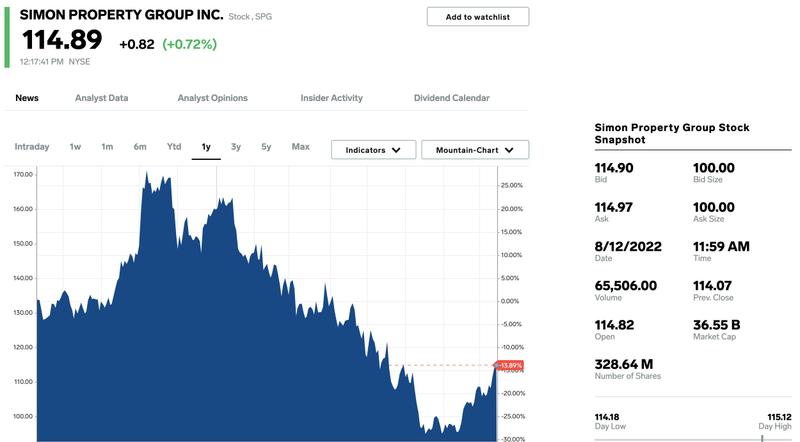The image size is (800, 442).
Task: Click the +0.82 price change value
Action: pos(137,44)
